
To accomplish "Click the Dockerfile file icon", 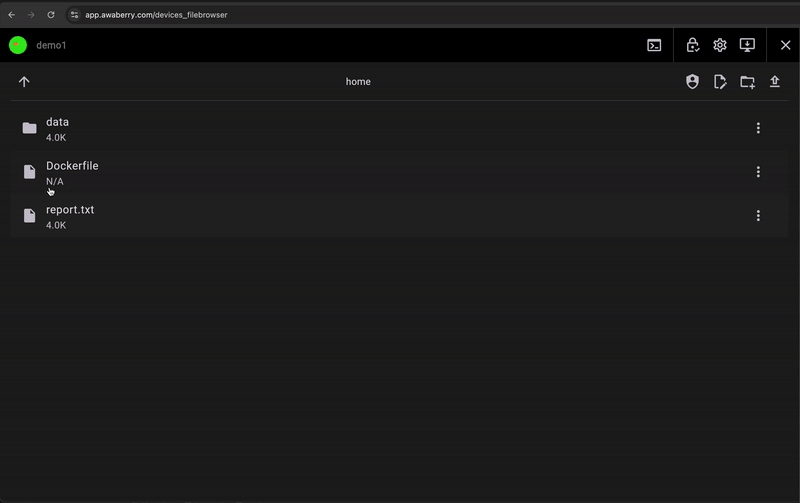I will tap(30, 172).
